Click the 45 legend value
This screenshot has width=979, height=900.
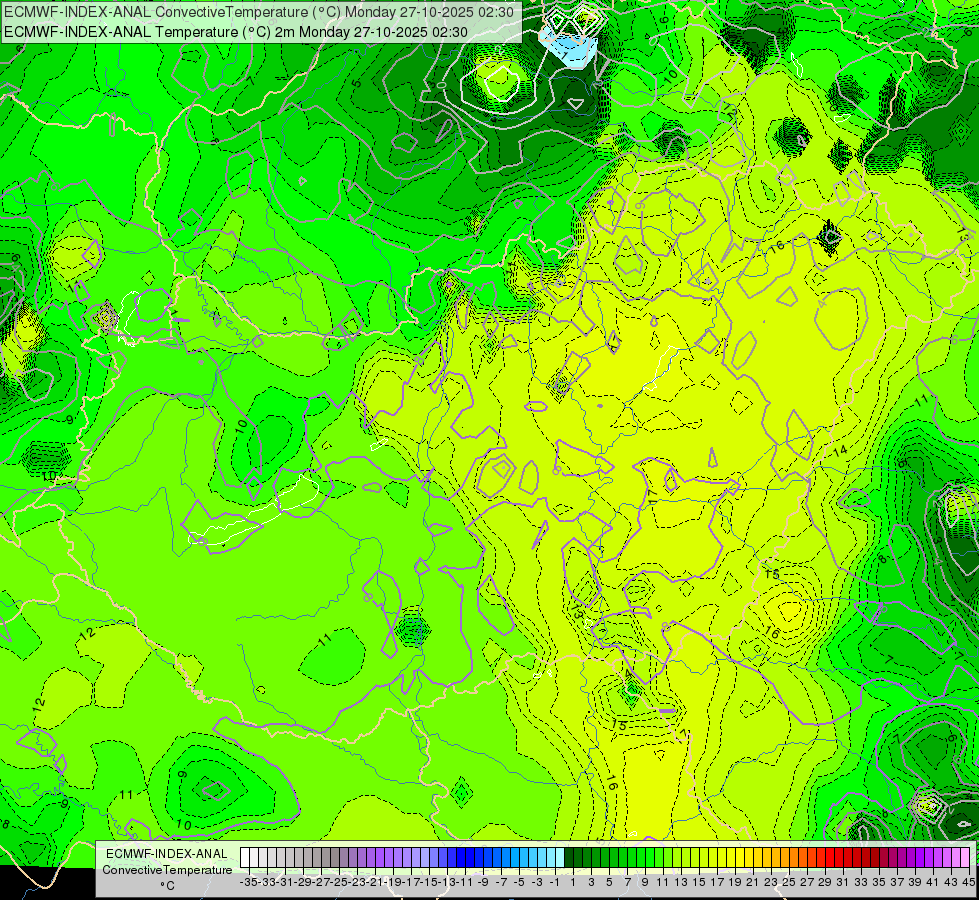(968, 882)
